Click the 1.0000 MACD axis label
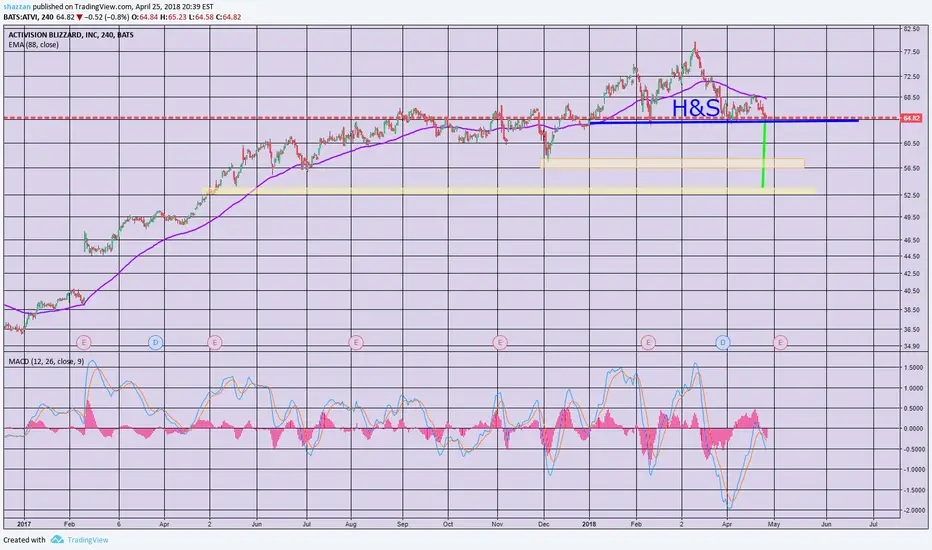This screenshot has height=550, width=932. pos(914,388)
